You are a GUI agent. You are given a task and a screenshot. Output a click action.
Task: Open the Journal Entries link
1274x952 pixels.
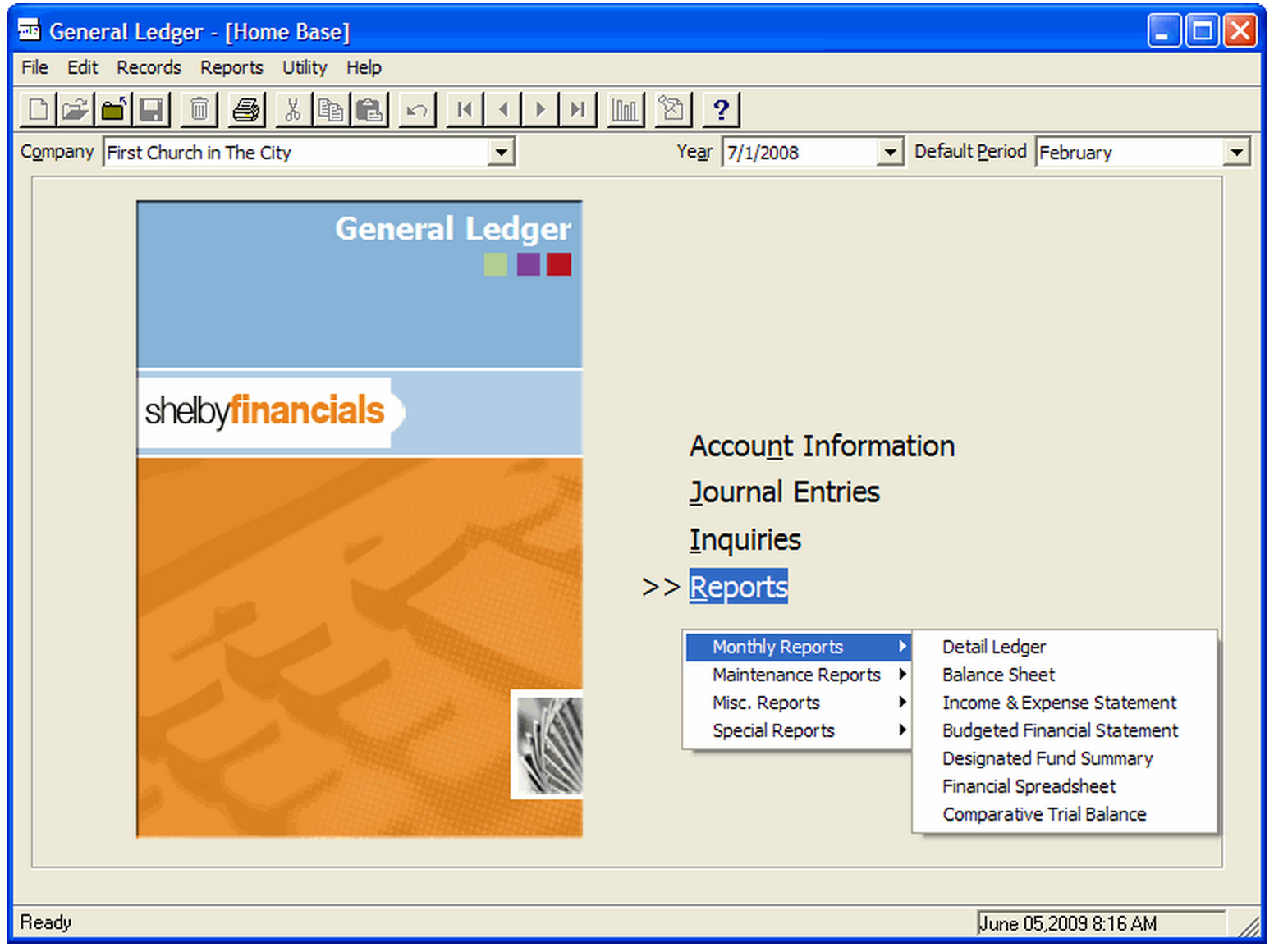pos(784,492)
